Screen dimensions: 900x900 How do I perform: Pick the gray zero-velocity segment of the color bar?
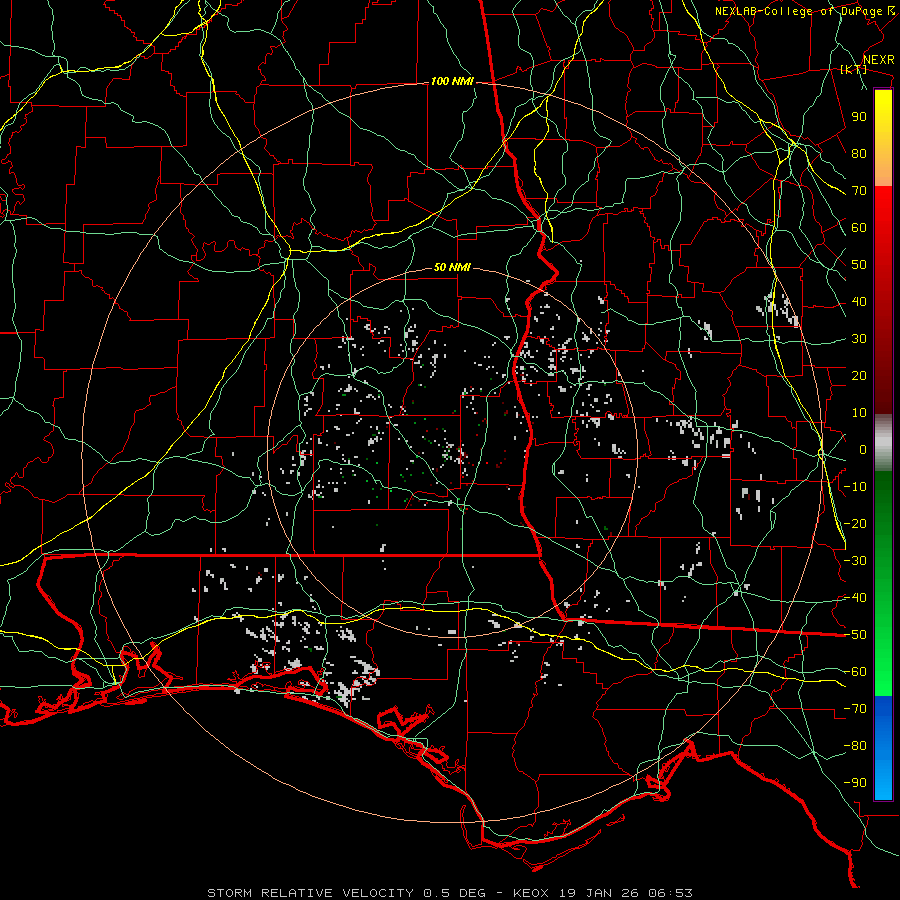coord(883,443)
